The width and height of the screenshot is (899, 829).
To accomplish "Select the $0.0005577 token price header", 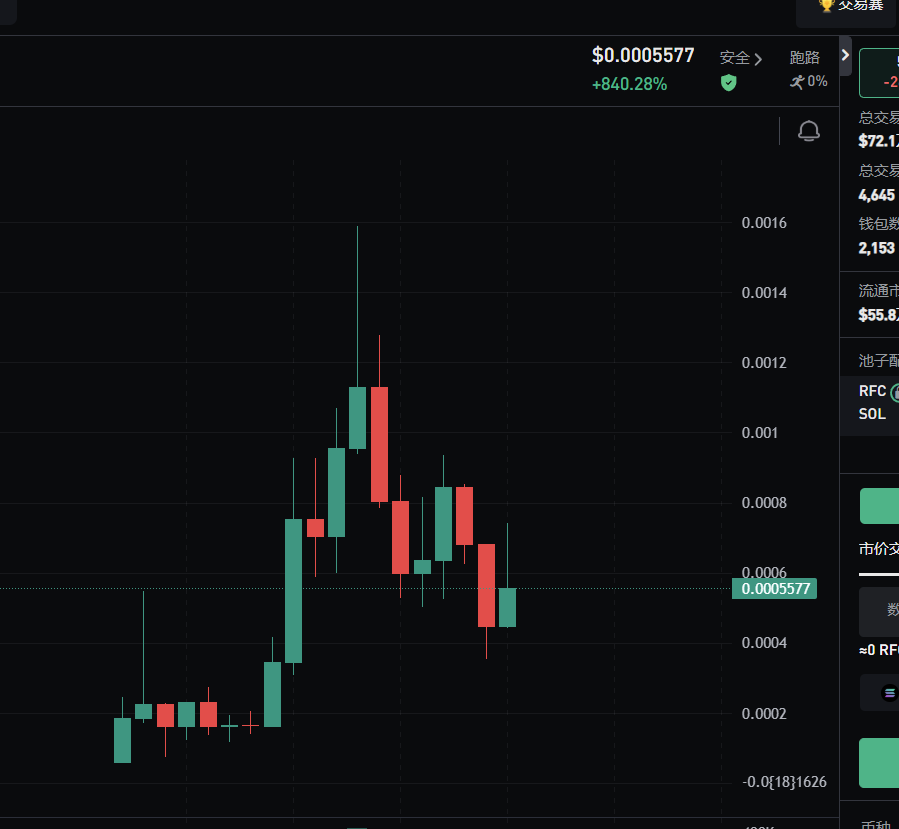I will [x=643, y=56].
